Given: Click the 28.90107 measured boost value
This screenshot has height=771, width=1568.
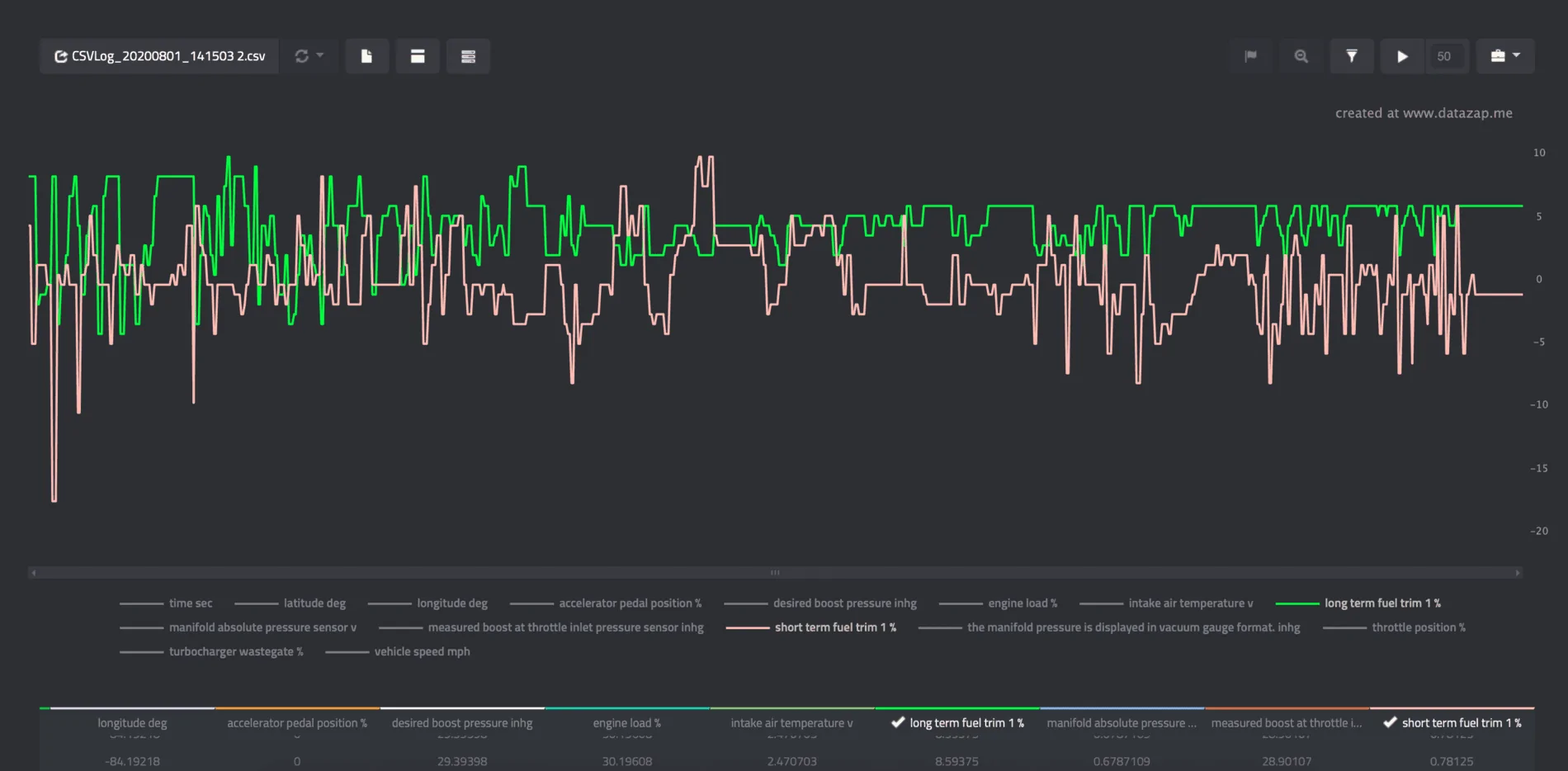Looking at the screenshot, I should (x=1287, y=761).
